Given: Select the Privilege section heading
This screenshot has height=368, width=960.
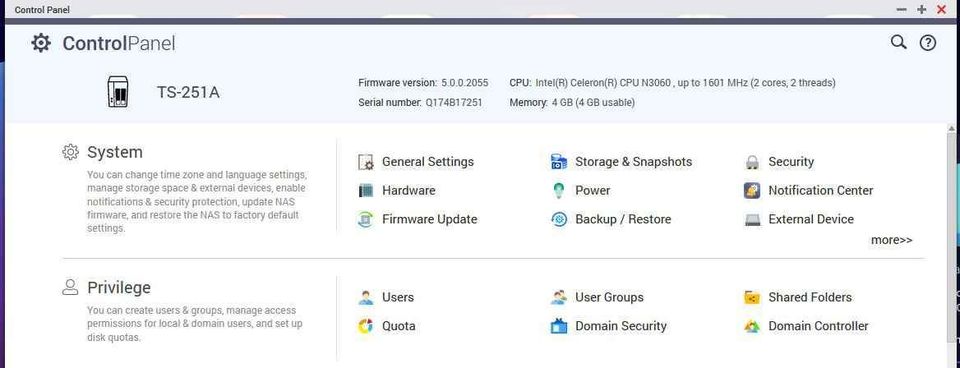Looking at the screenshot, I should [x=119, y=288].
